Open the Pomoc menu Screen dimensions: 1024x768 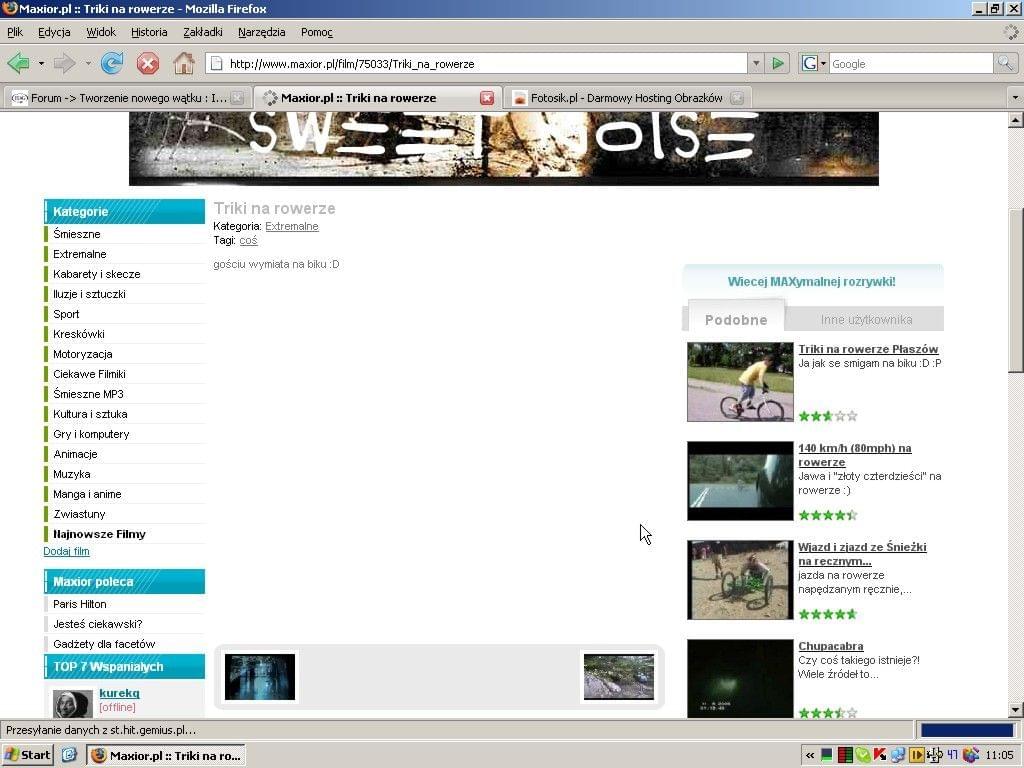[x=317, y=32]
